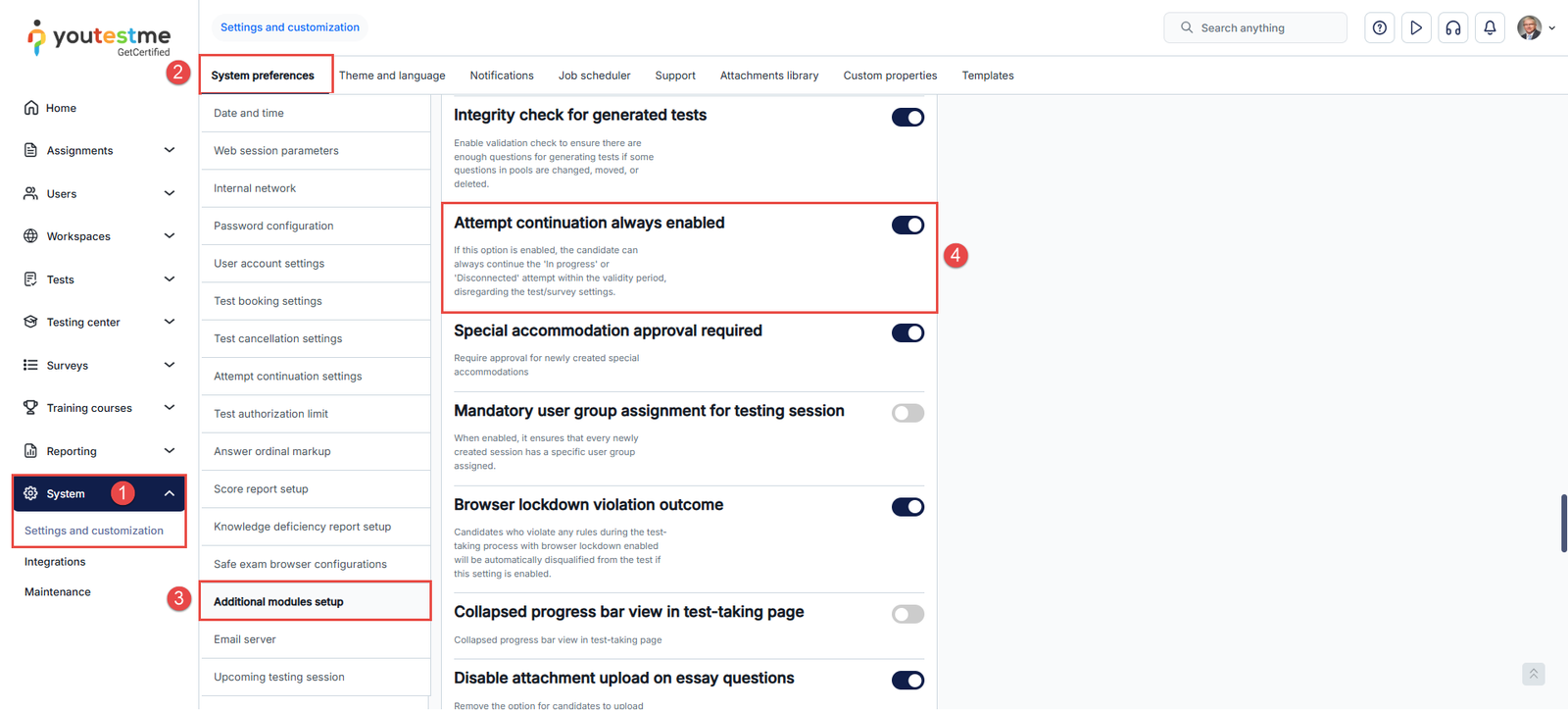The height and width of the screenshot is (710, 1568).
Task: Enable Mandatory user group assignment toggle
Action: [x=907, y=413]
